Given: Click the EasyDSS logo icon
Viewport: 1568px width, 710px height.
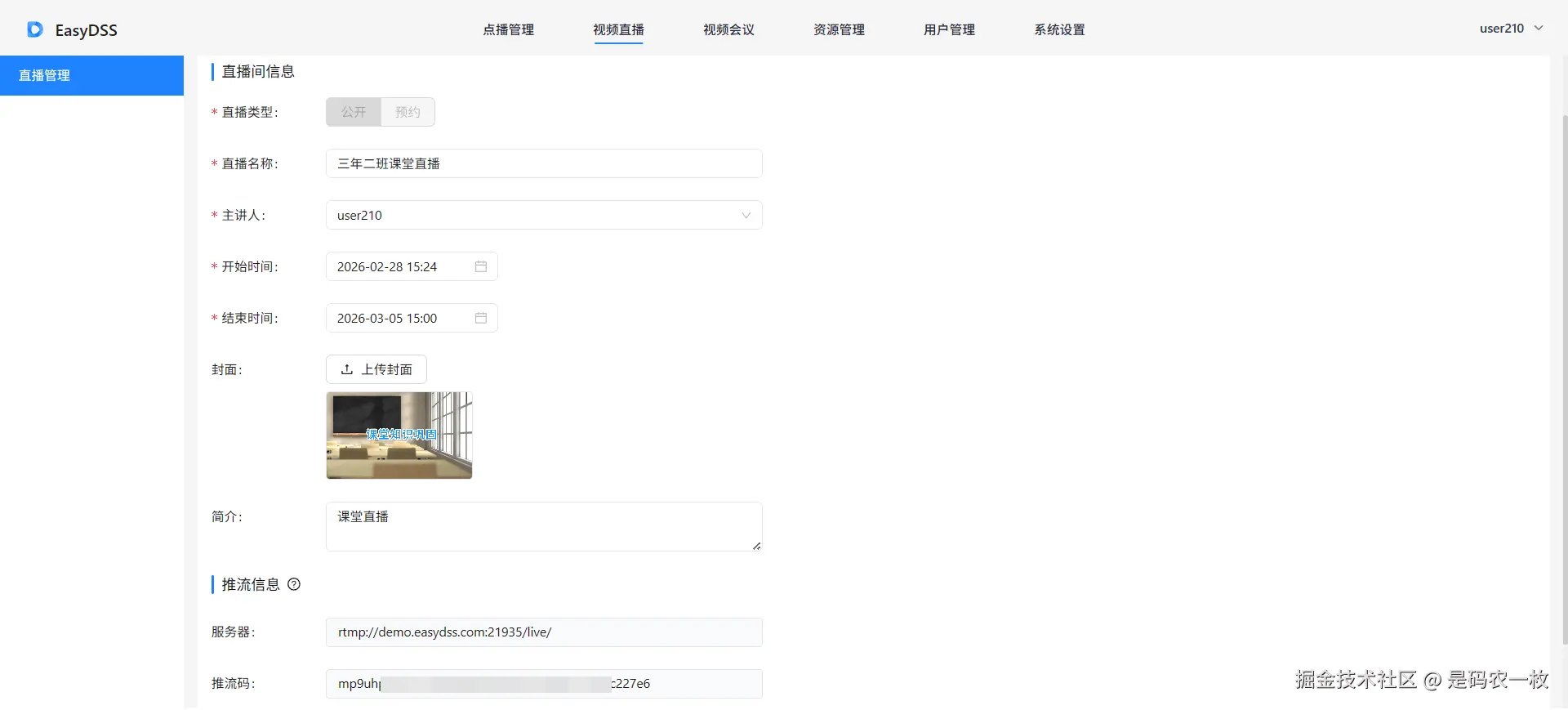Looking at the screenshot, I should 35,30.
